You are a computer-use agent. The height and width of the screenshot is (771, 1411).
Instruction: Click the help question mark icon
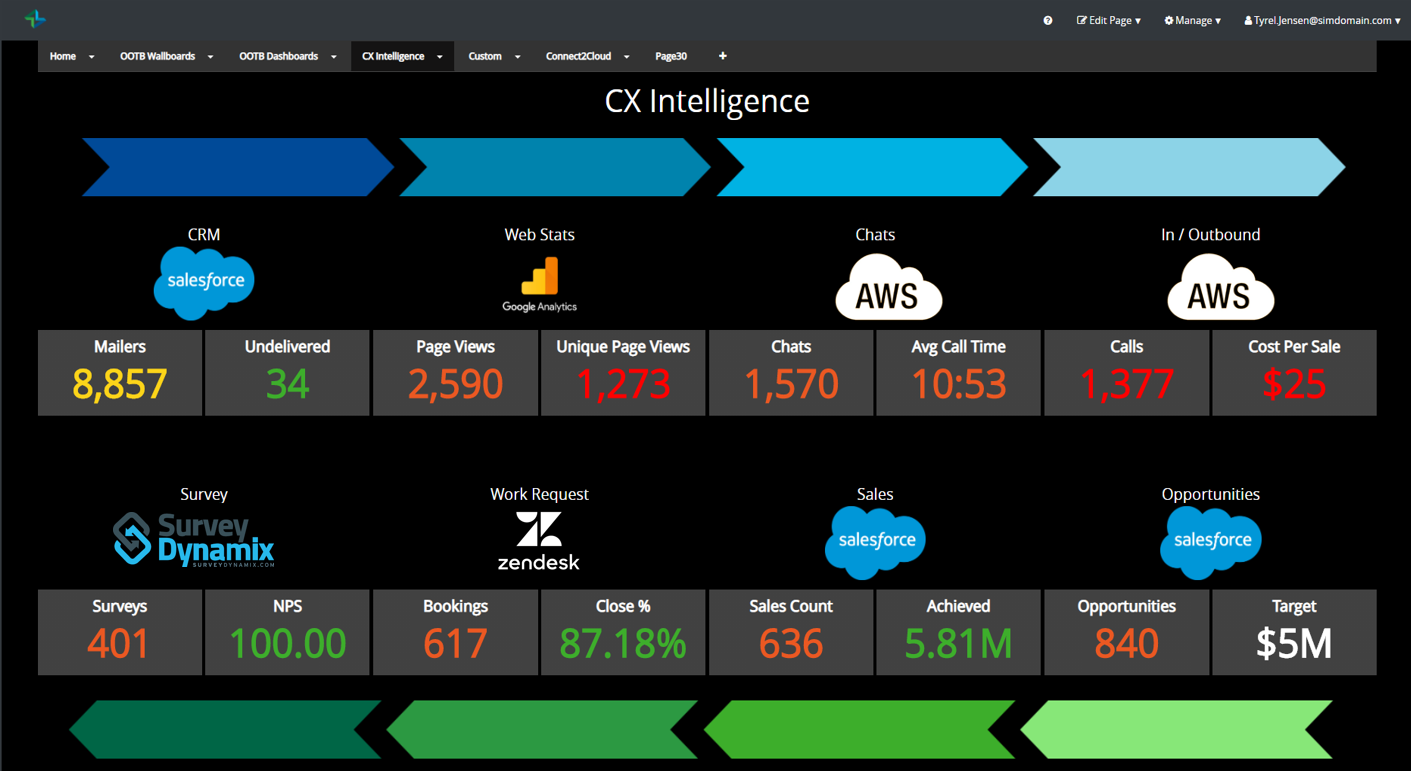[1047, 20]
